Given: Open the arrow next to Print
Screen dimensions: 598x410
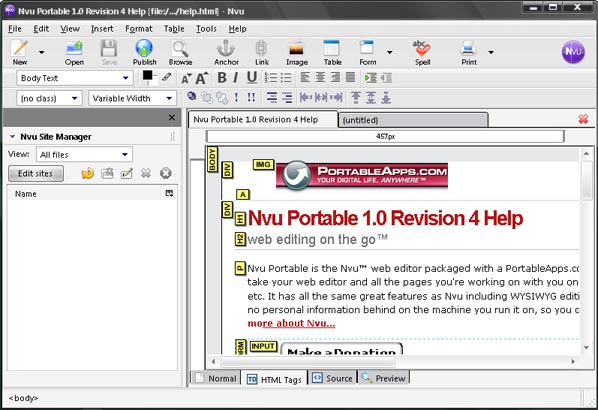Looking at the screenshot, I should coord(491,52).
